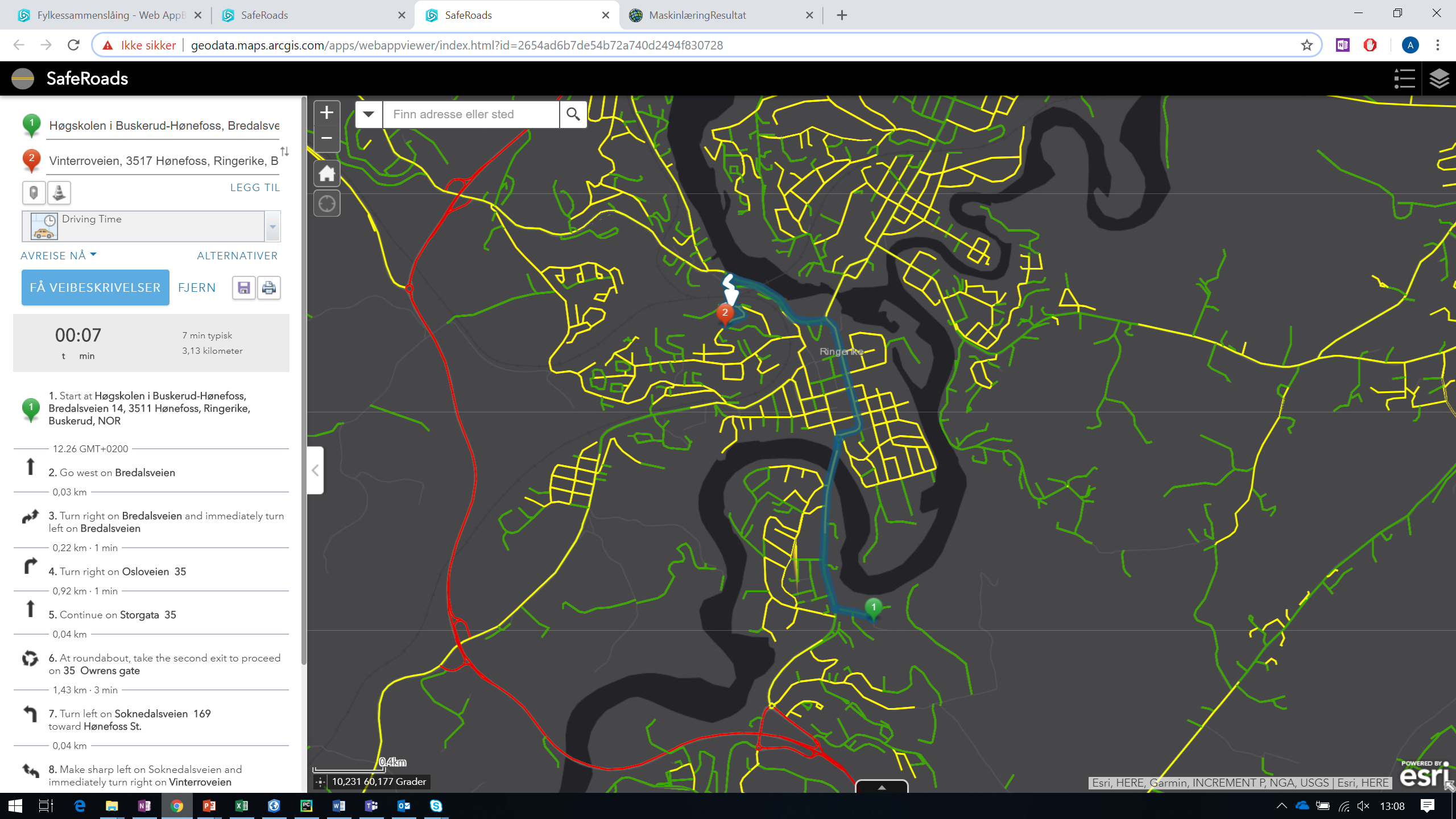Open the layer list stack icon
1456x819 pixels.
(1439, 78)
